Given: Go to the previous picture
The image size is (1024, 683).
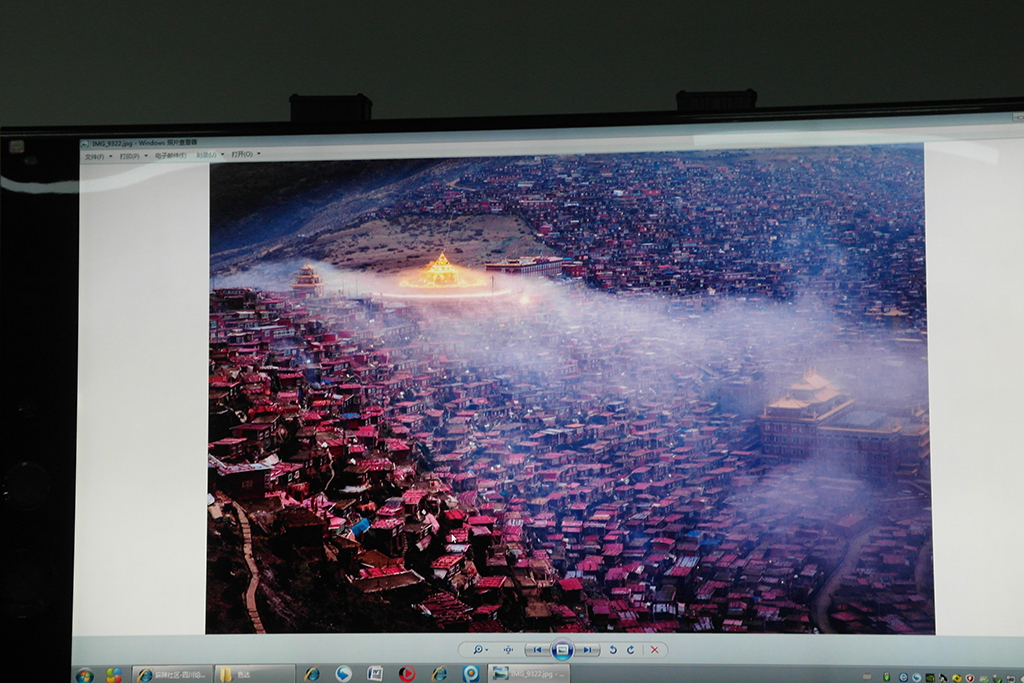Looking at the screenshot, I should tap(537, 650).
